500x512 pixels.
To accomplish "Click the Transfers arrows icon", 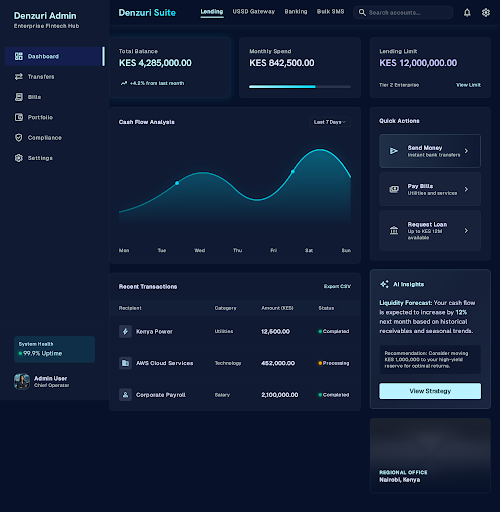I will 19,77.
